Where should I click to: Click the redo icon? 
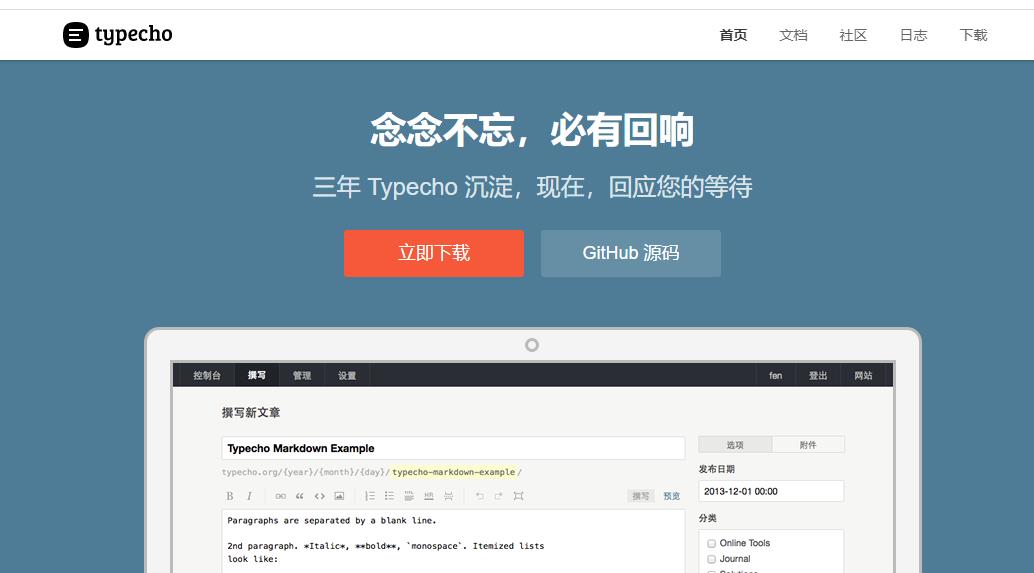[x=499, y=496]
